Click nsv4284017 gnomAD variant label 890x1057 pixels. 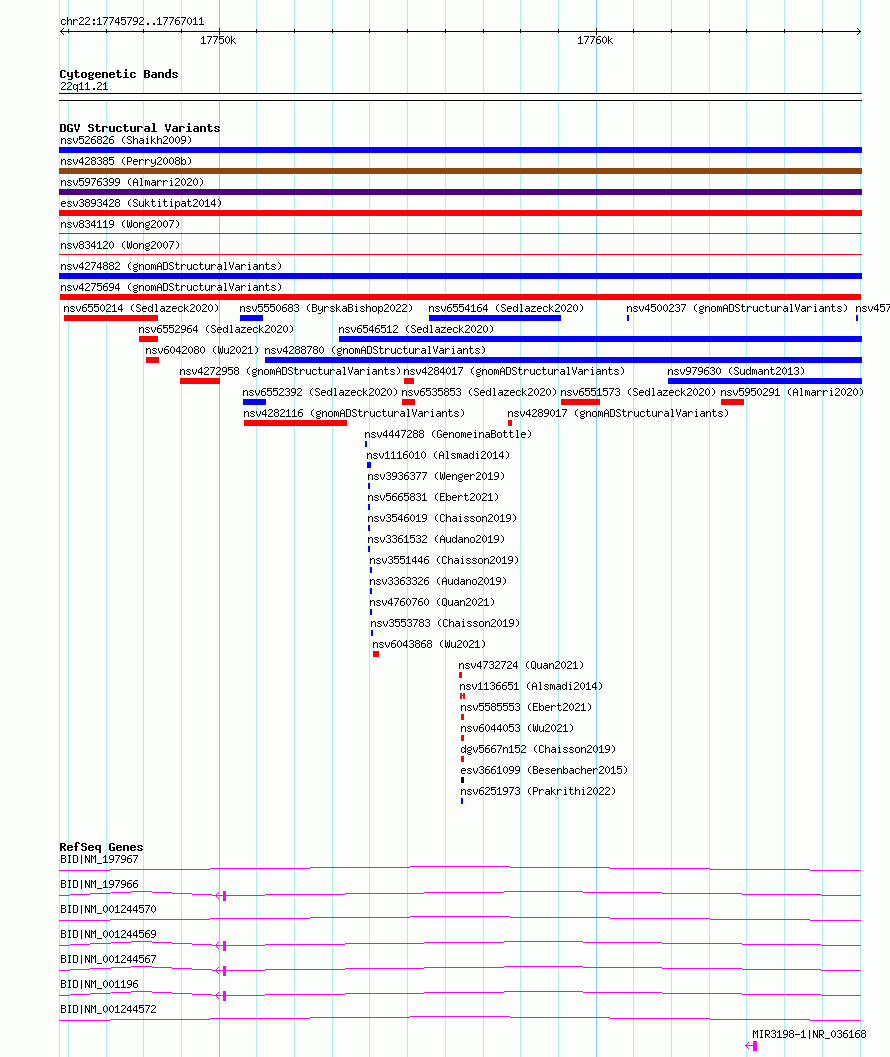tap(514, 371)
